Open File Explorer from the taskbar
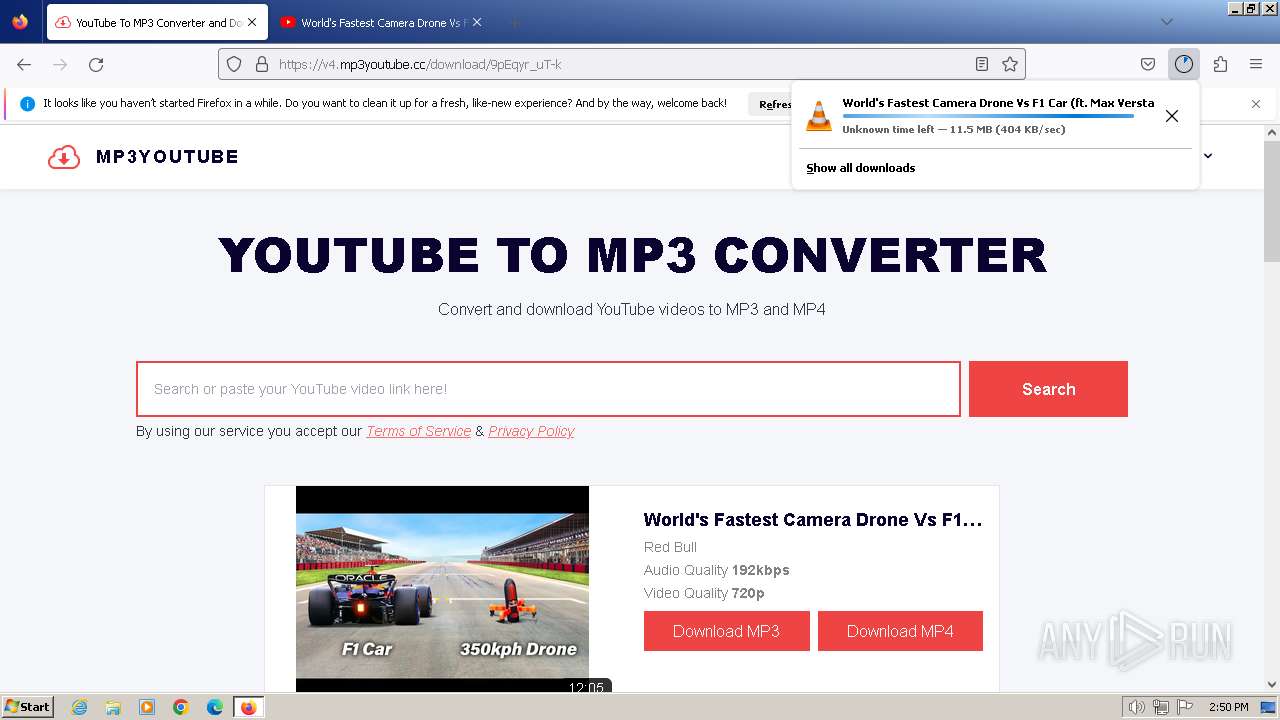1280x720 pixels. pyautogui.click(x=113, y=707)
